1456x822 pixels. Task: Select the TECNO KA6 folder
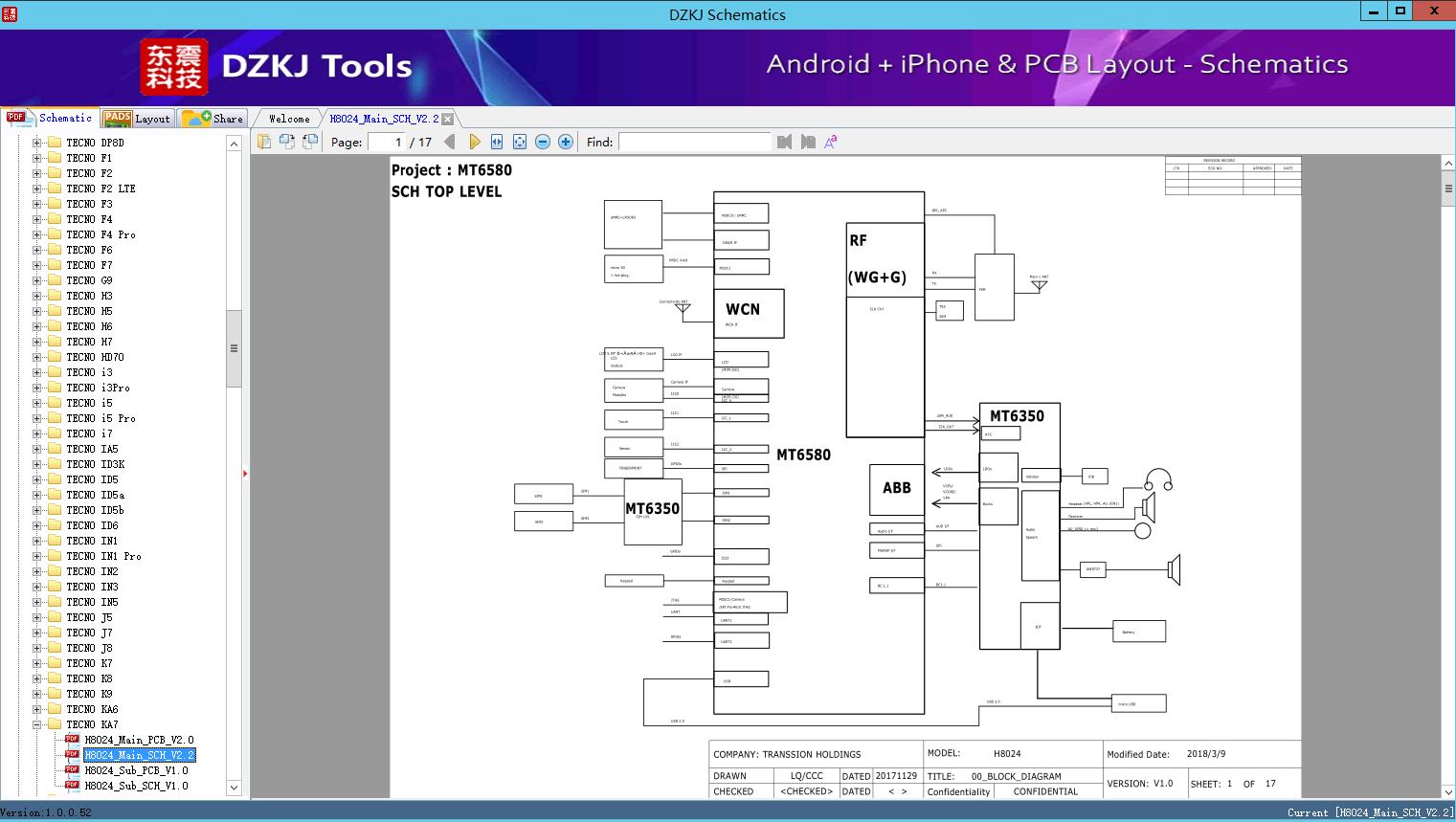(92, 709)
